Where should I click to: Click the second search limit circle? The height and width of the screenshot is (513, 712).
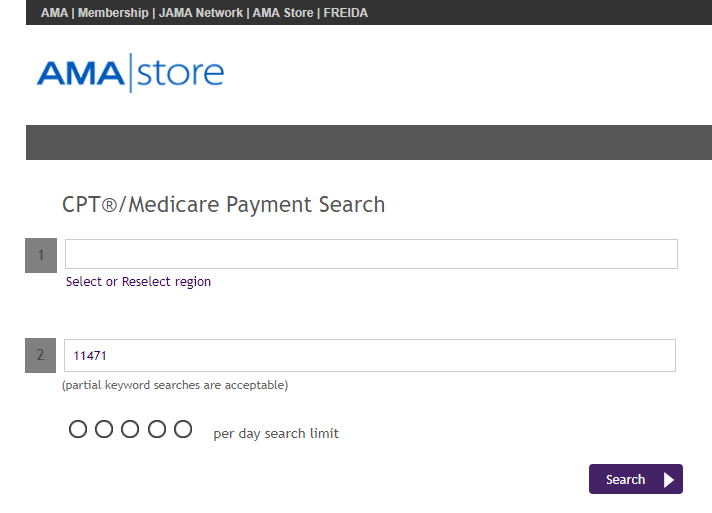click(104, 429)
